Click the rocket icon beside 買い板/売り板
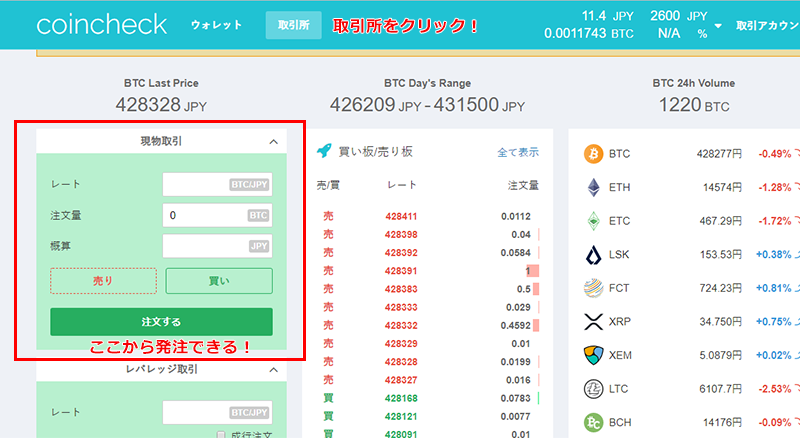 click(x=324, y=151)
